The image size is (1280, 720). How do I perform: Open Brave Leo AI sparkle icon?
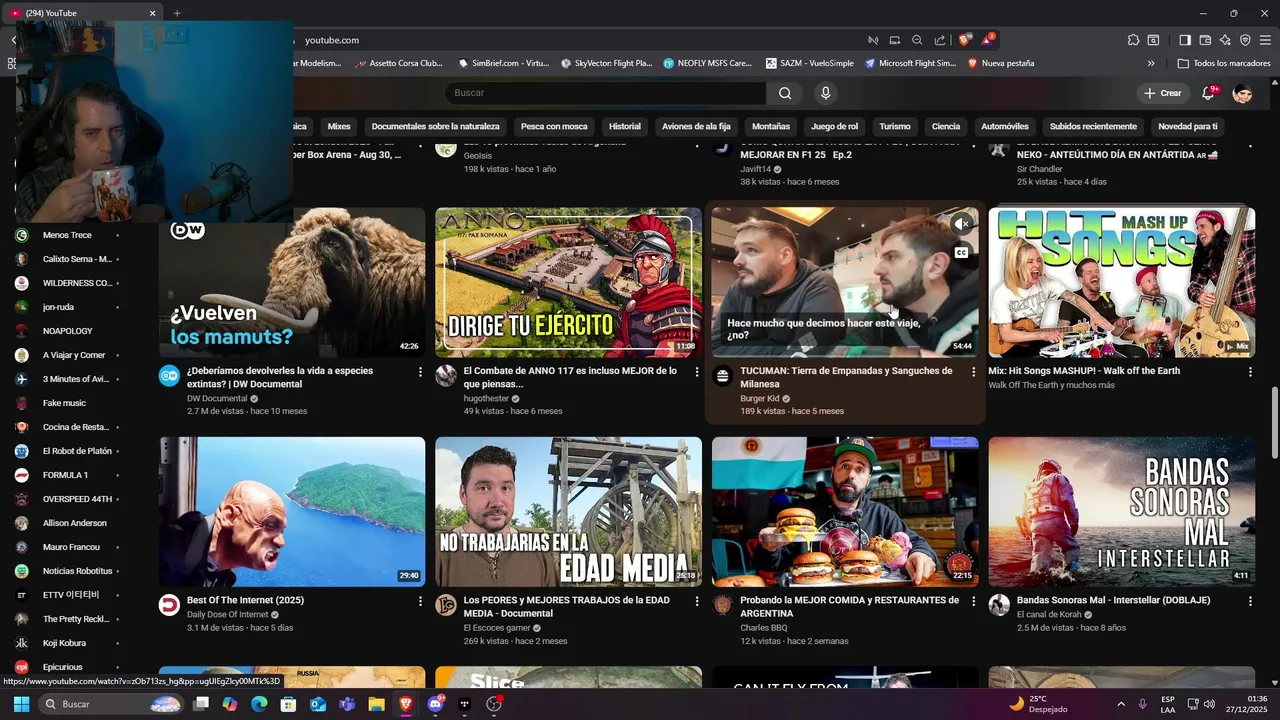point(1225,40)
